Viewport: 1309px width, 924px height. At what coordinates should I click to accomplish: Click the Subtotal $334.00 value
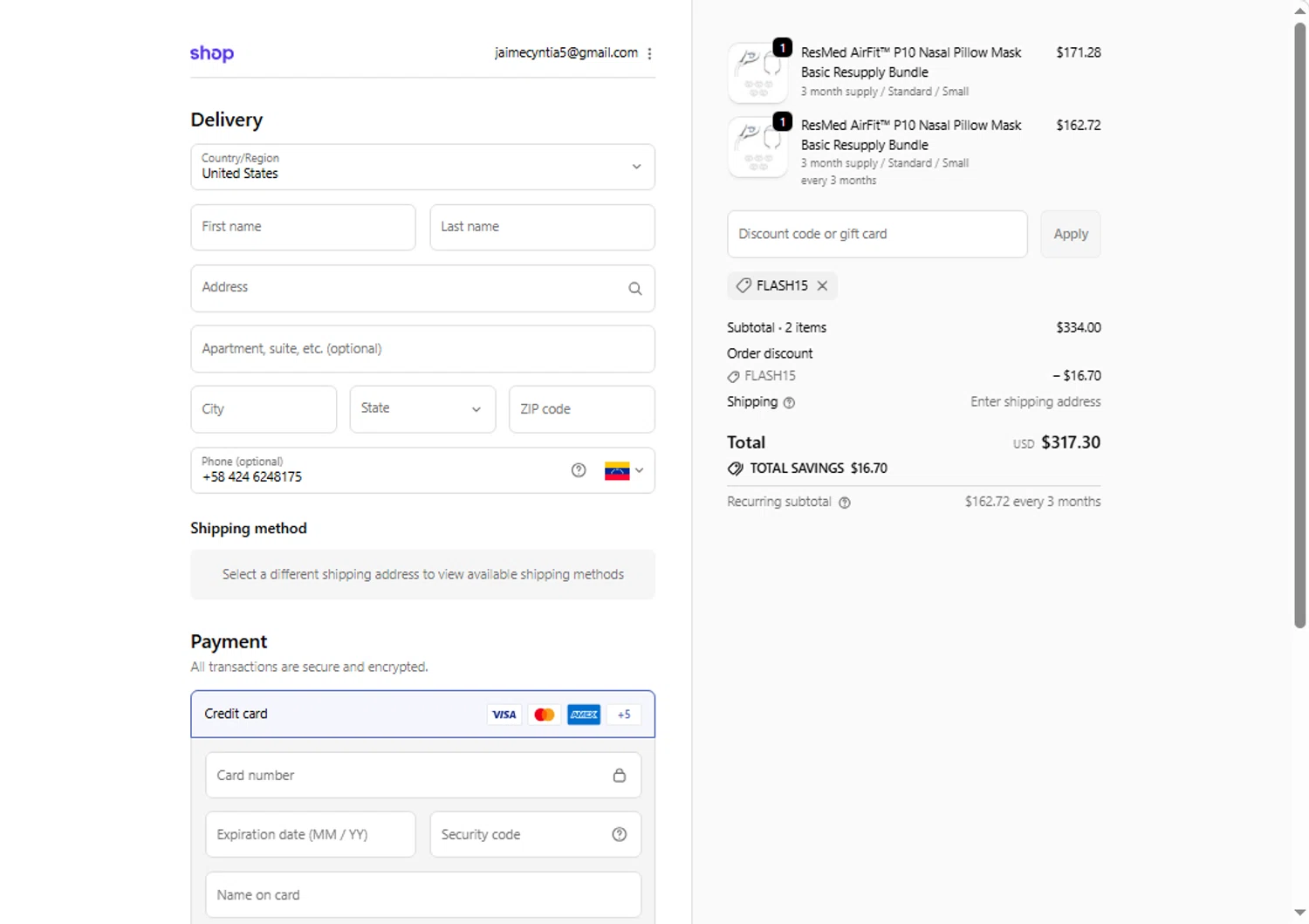(1079, 328)
